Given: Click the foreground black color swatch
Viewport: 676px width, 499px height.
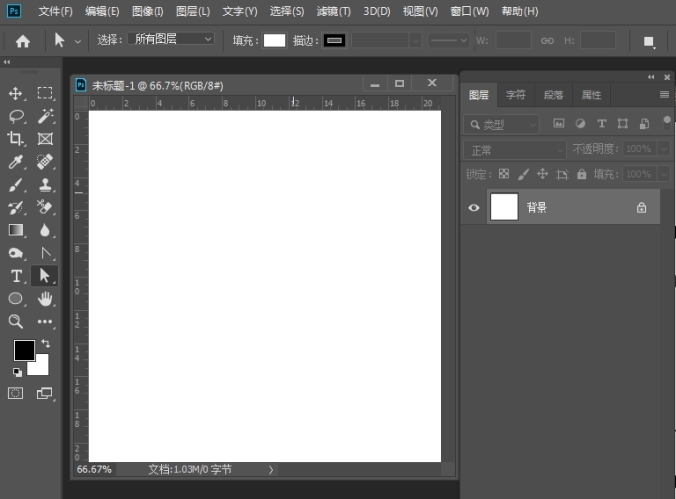Looking at the screenshot, I should 23,350.
